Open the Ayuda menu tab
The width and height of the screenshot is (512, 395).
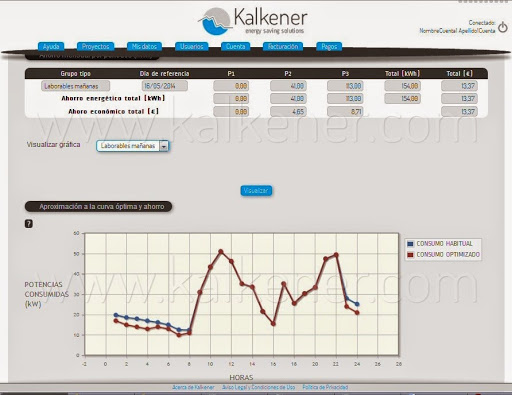tap(51, 46)
